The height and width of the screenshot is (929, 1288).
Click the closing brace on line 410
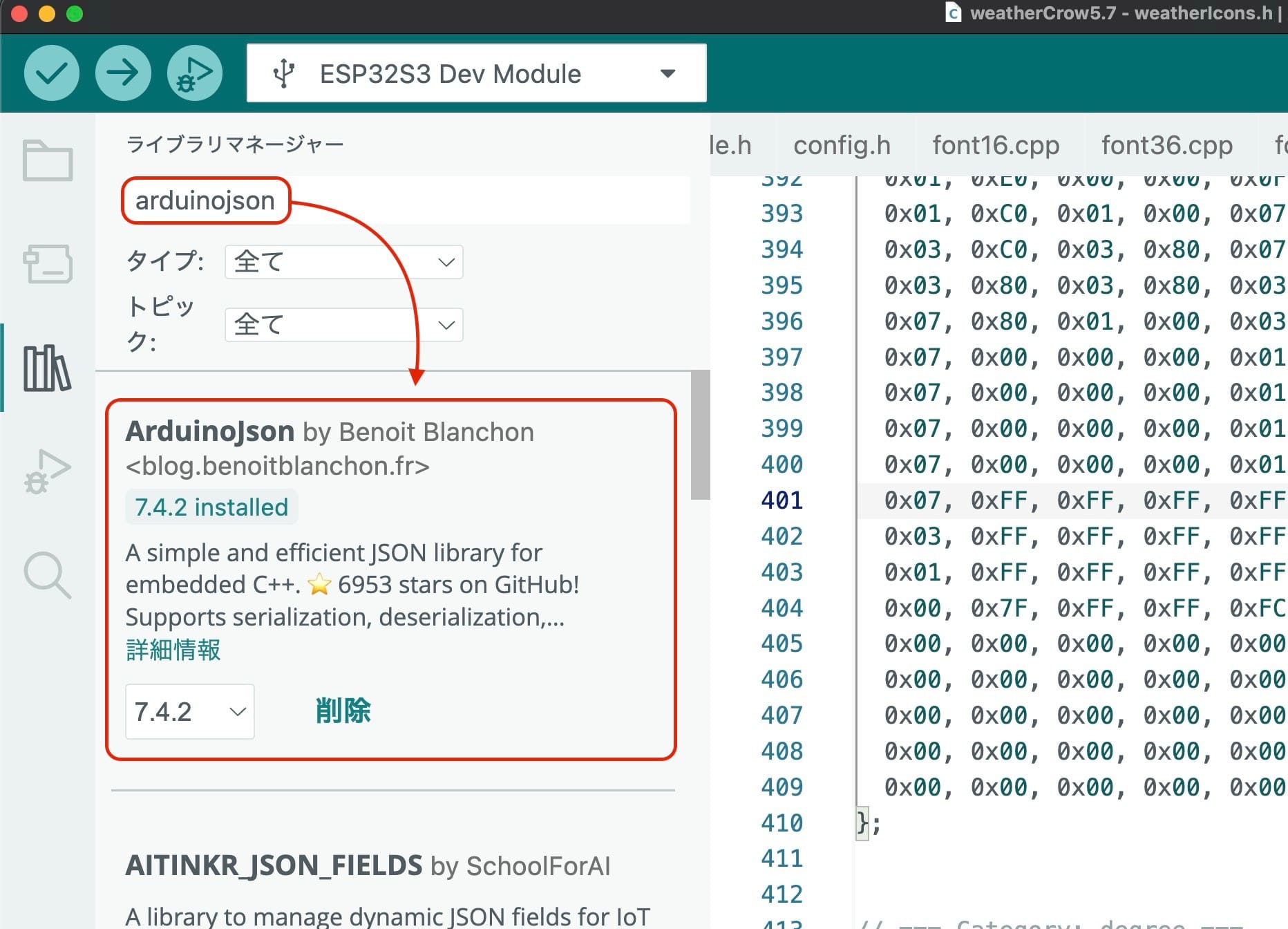point(862,823)
